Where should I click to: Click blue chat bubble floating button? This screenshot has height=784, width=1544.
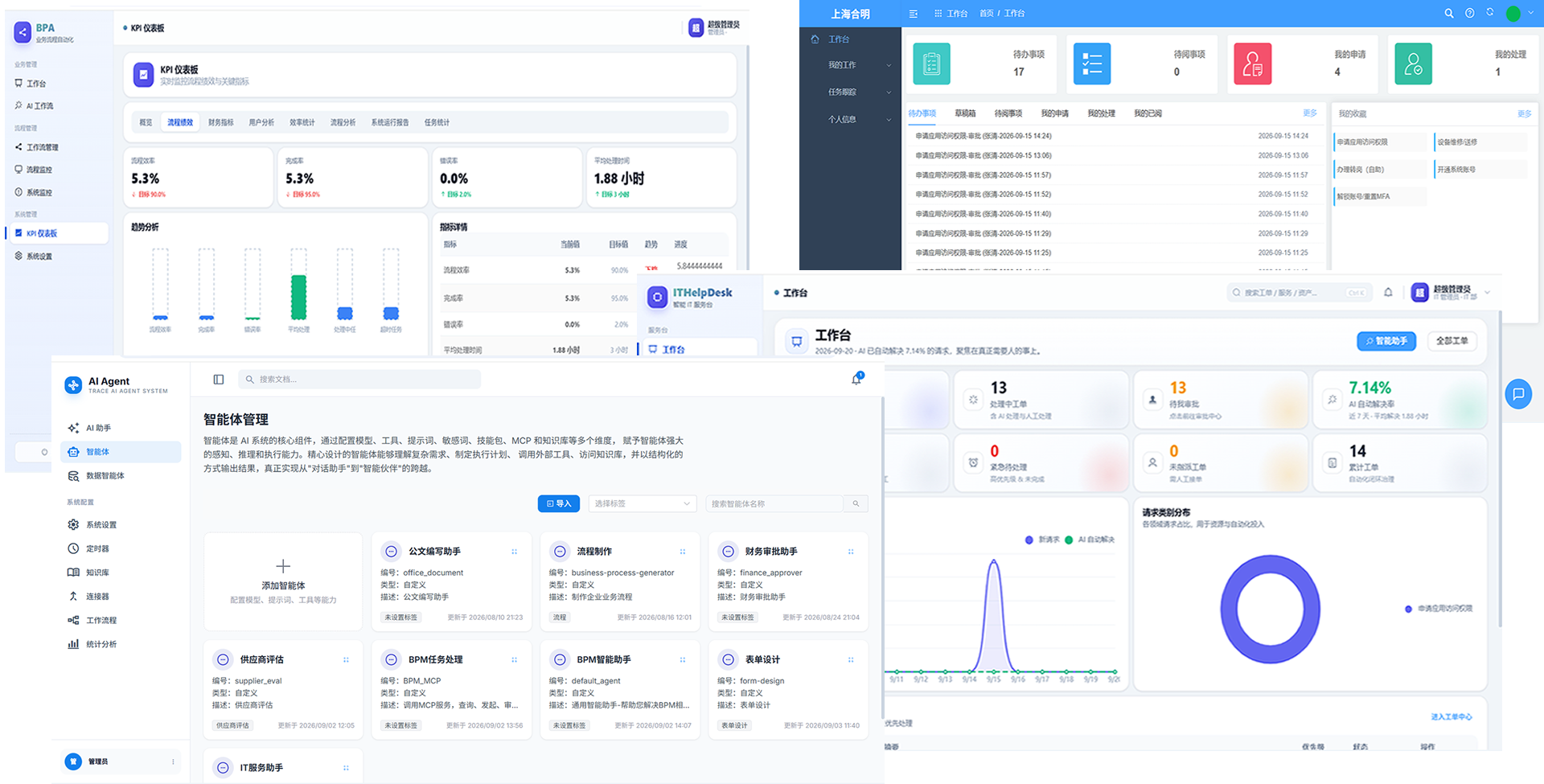(1518, 394)
